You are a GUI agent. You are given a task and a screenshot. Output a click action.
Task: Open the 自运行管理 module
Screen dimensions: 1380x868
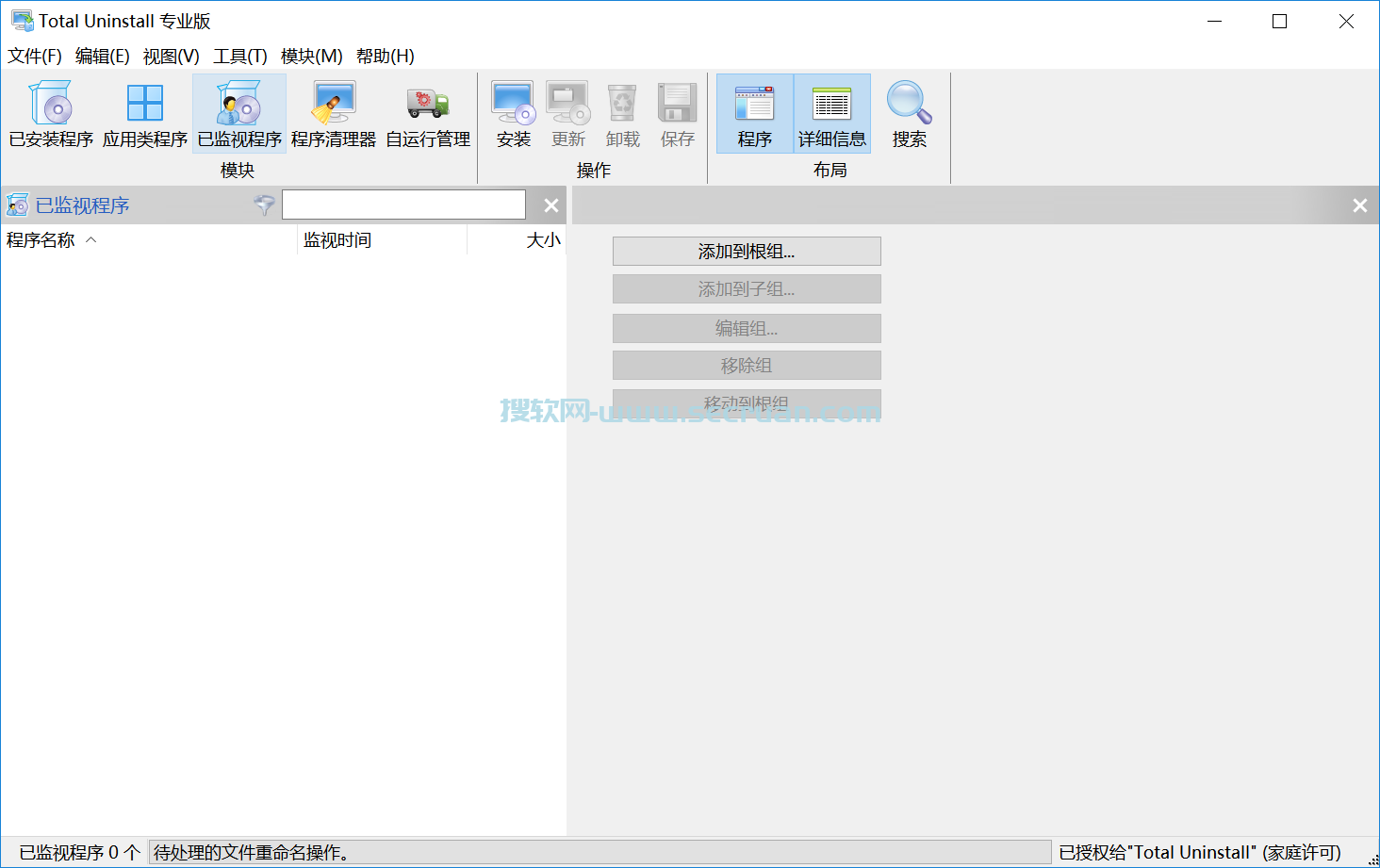click(x=428, y=114)
